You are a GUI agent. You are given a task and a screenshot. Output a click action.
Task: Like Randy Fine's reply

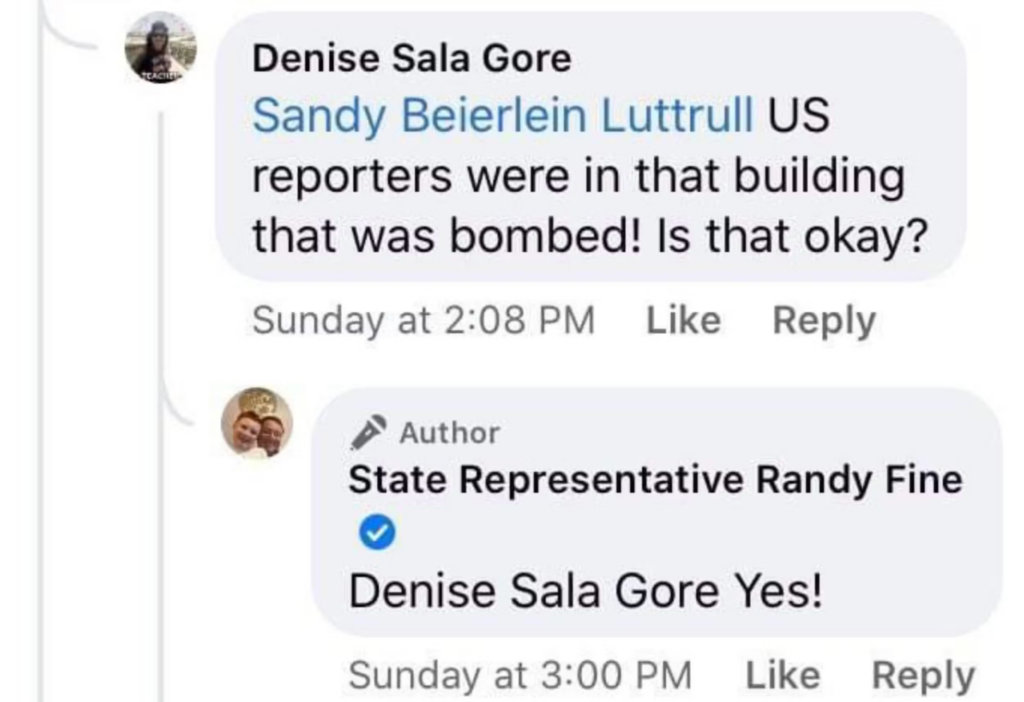point(783,674)
